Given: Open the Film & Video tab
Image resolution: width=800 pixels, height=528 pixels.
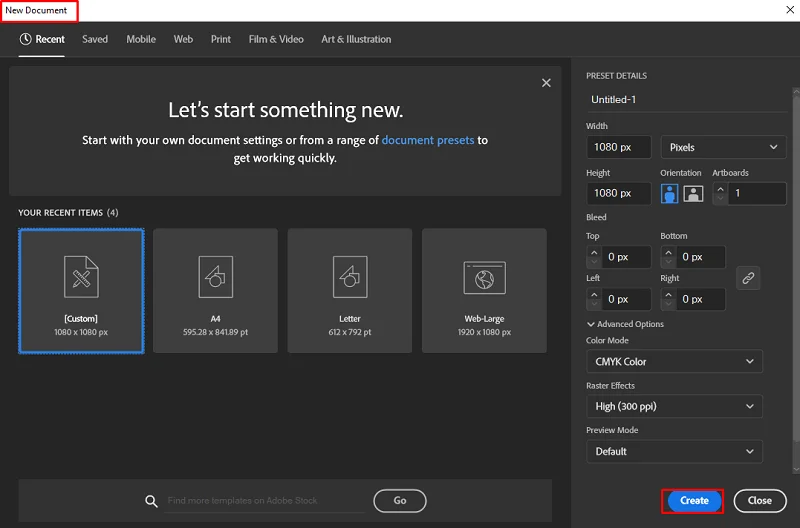Looking at the screenshot, I should click(x=276, y=39).
